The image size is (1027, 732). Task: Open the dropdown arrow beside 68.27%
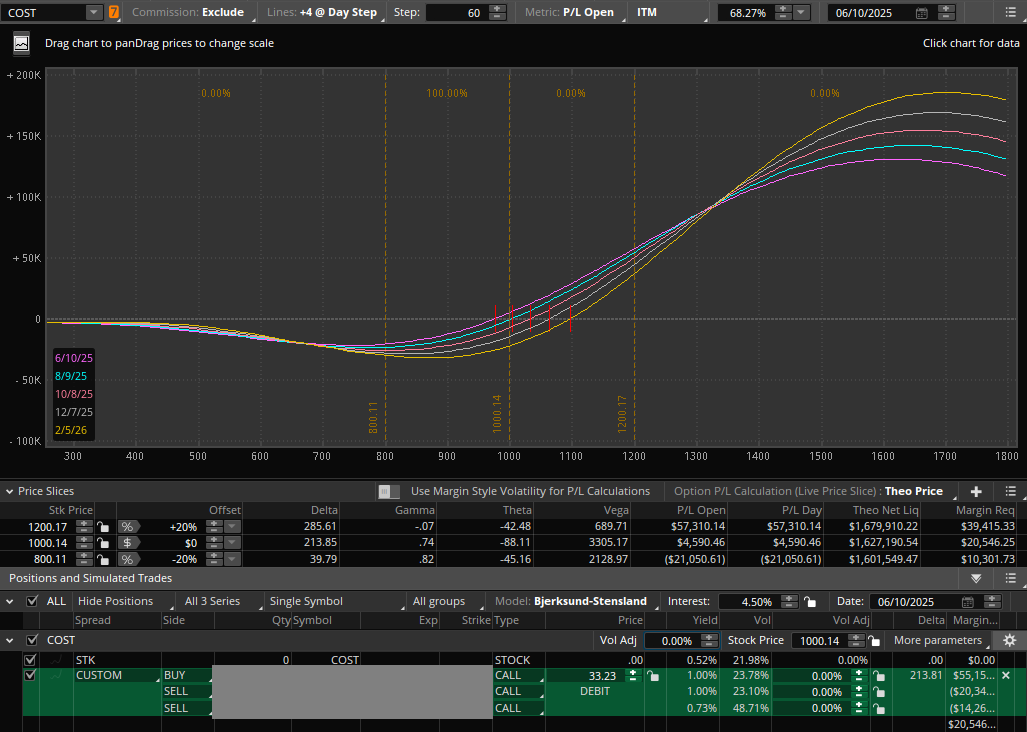(x=801, y=12)
